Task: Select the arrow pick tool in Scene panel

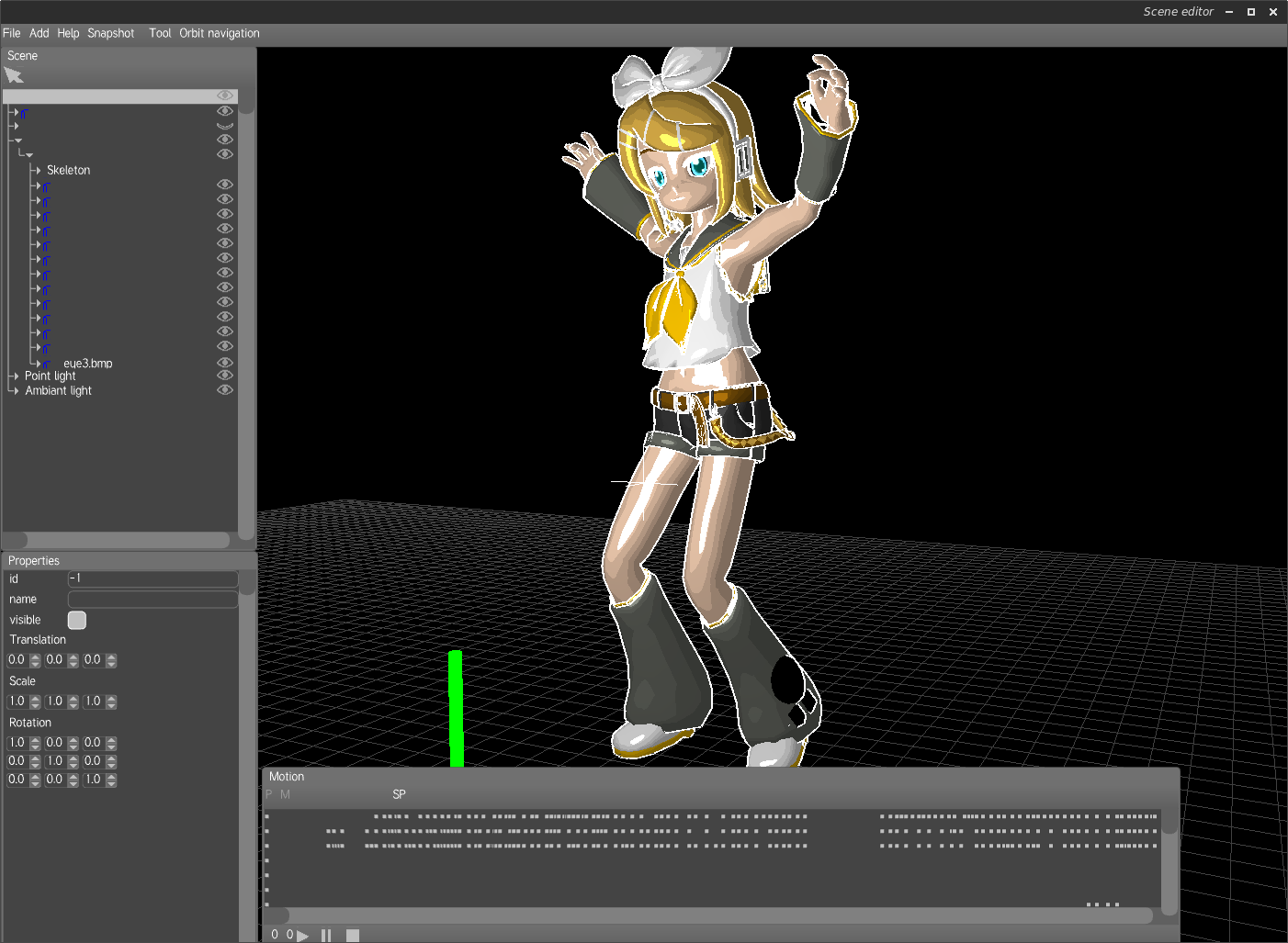Action: 14,75
